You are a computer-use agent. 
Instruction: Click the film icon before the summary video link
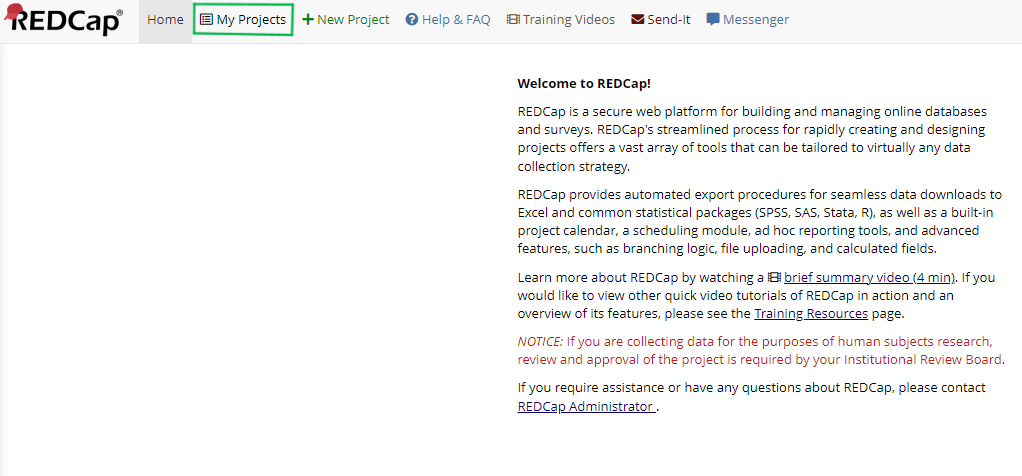(774, 277)
